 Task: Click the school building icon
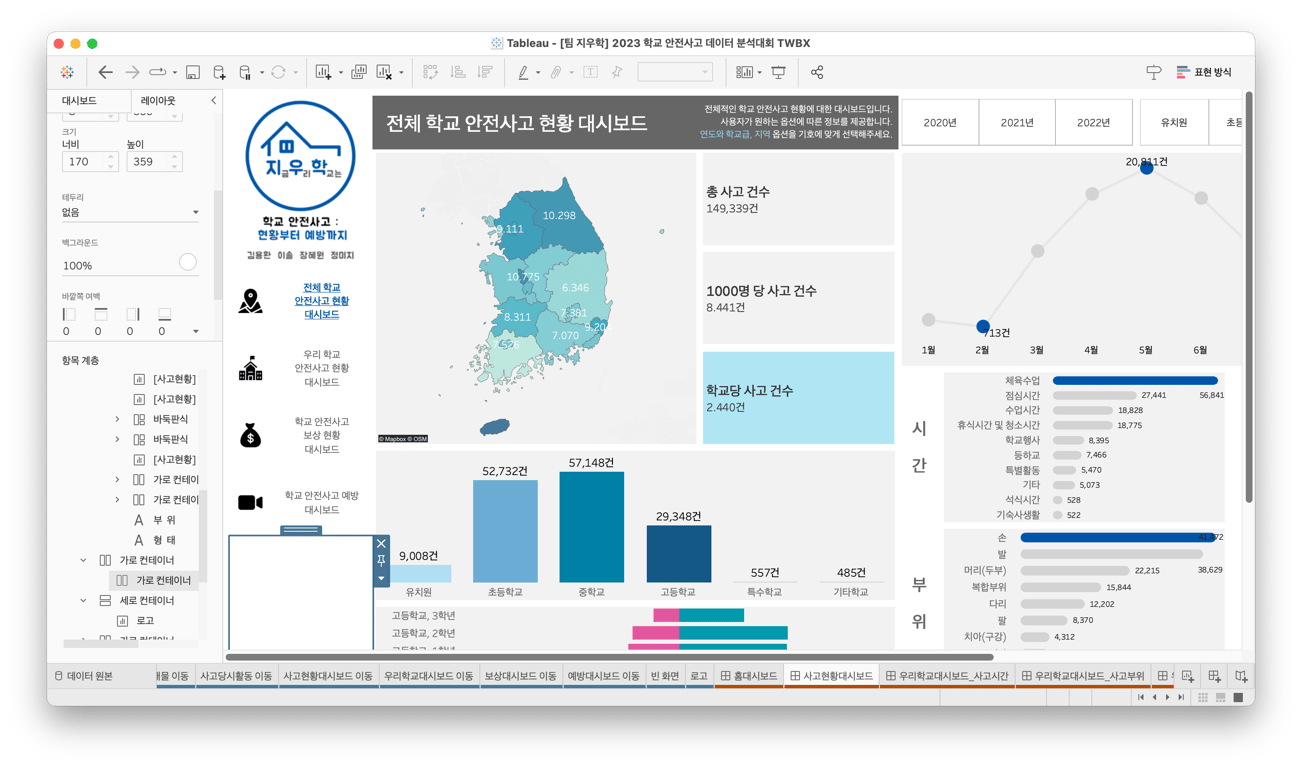click(x=250, y=368)
